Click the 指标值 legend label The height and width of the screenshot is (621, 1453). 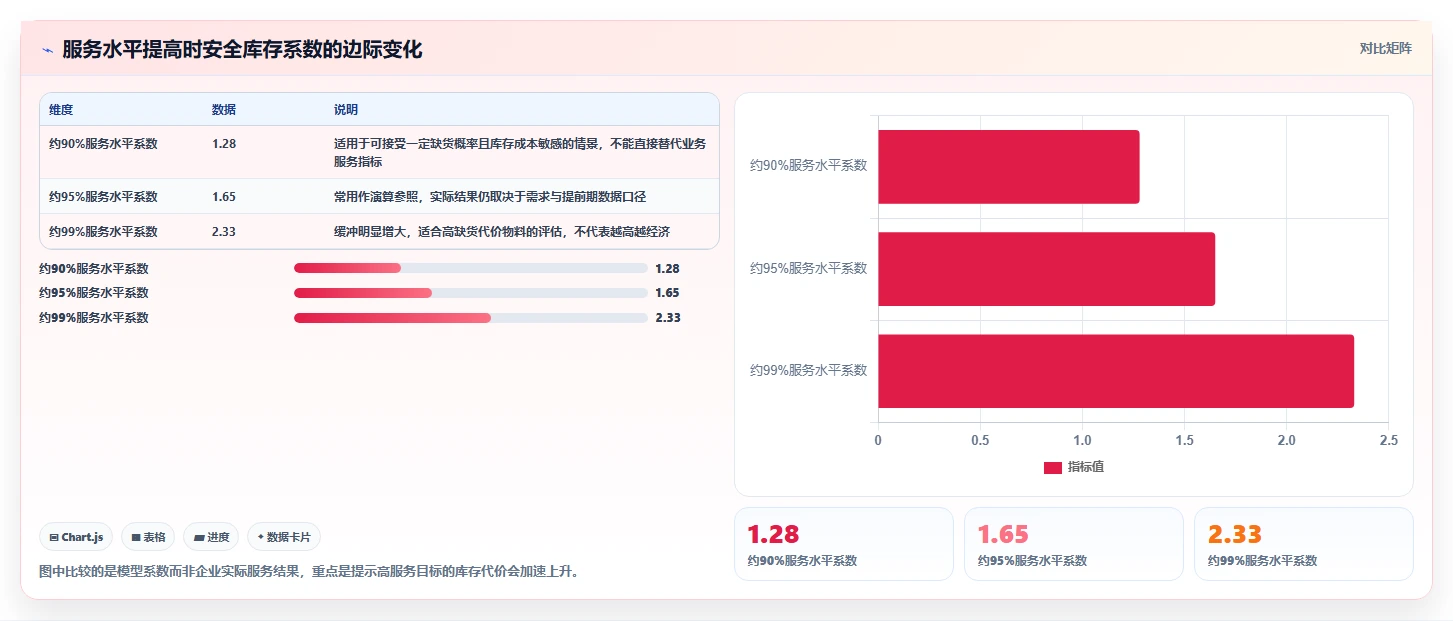(1086, 467)
